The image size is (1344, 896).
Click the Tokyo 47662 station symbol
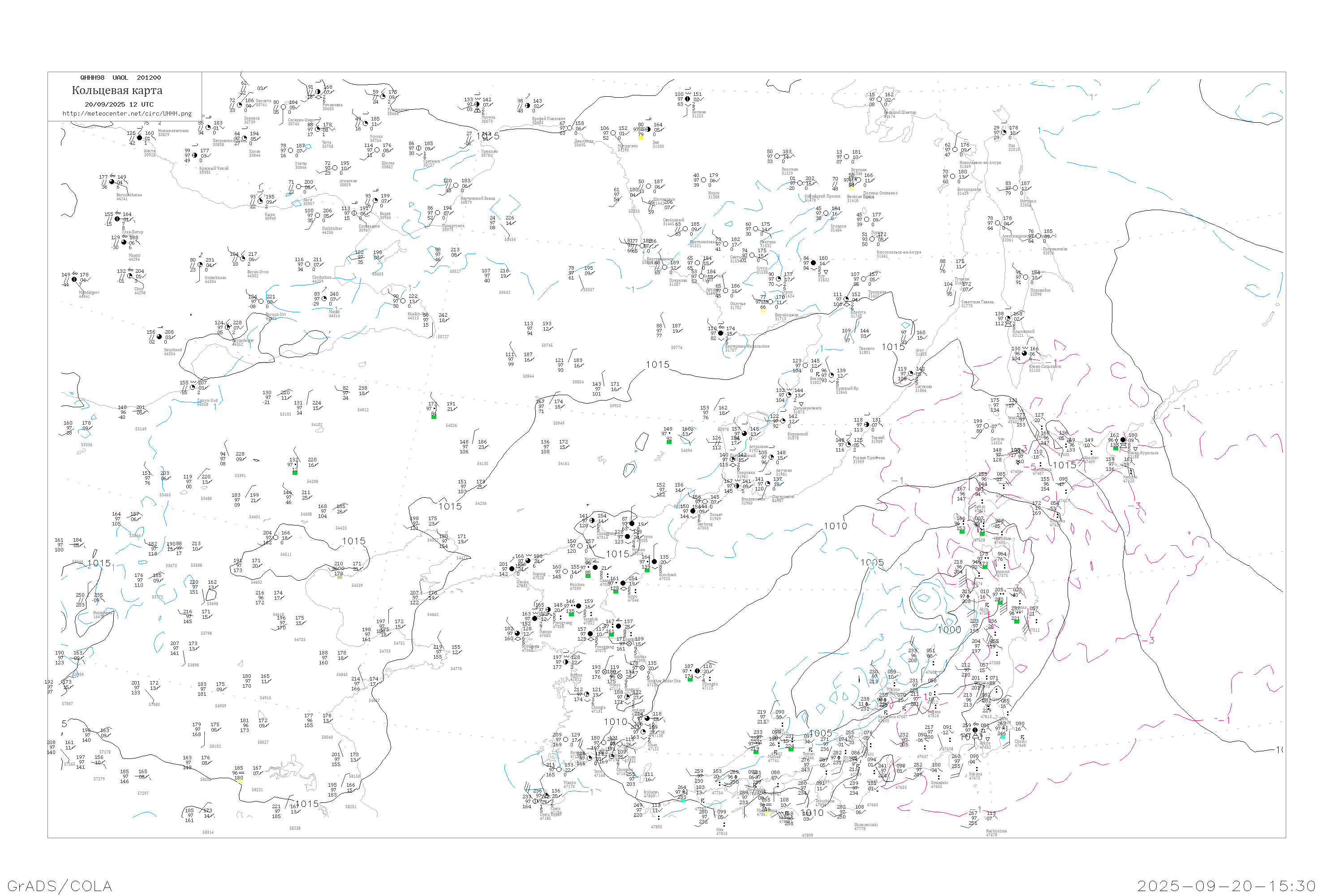tap(975, 730)
